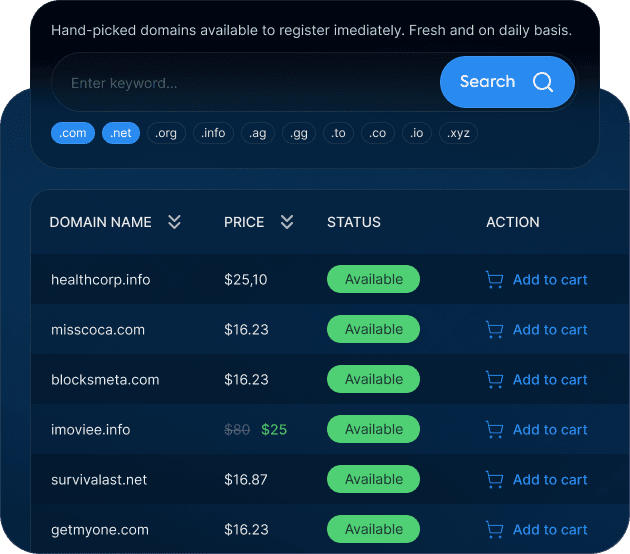Toggle off the .net extension filter
630x554 pixels.
pos(121,133)
